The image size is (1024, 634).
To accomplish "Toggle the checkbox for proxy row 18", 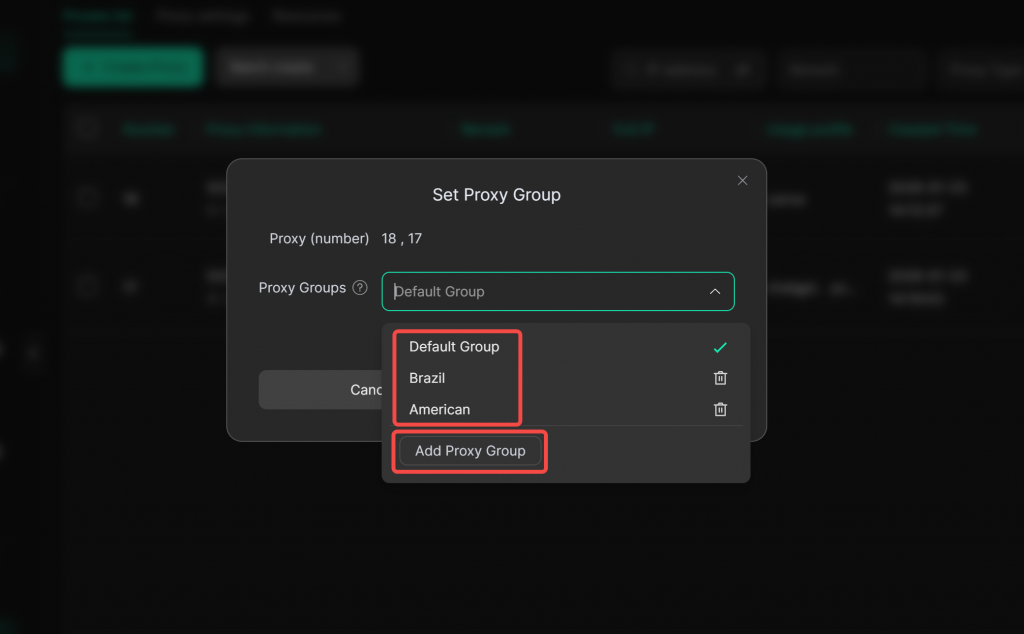I will click(88, 198).
